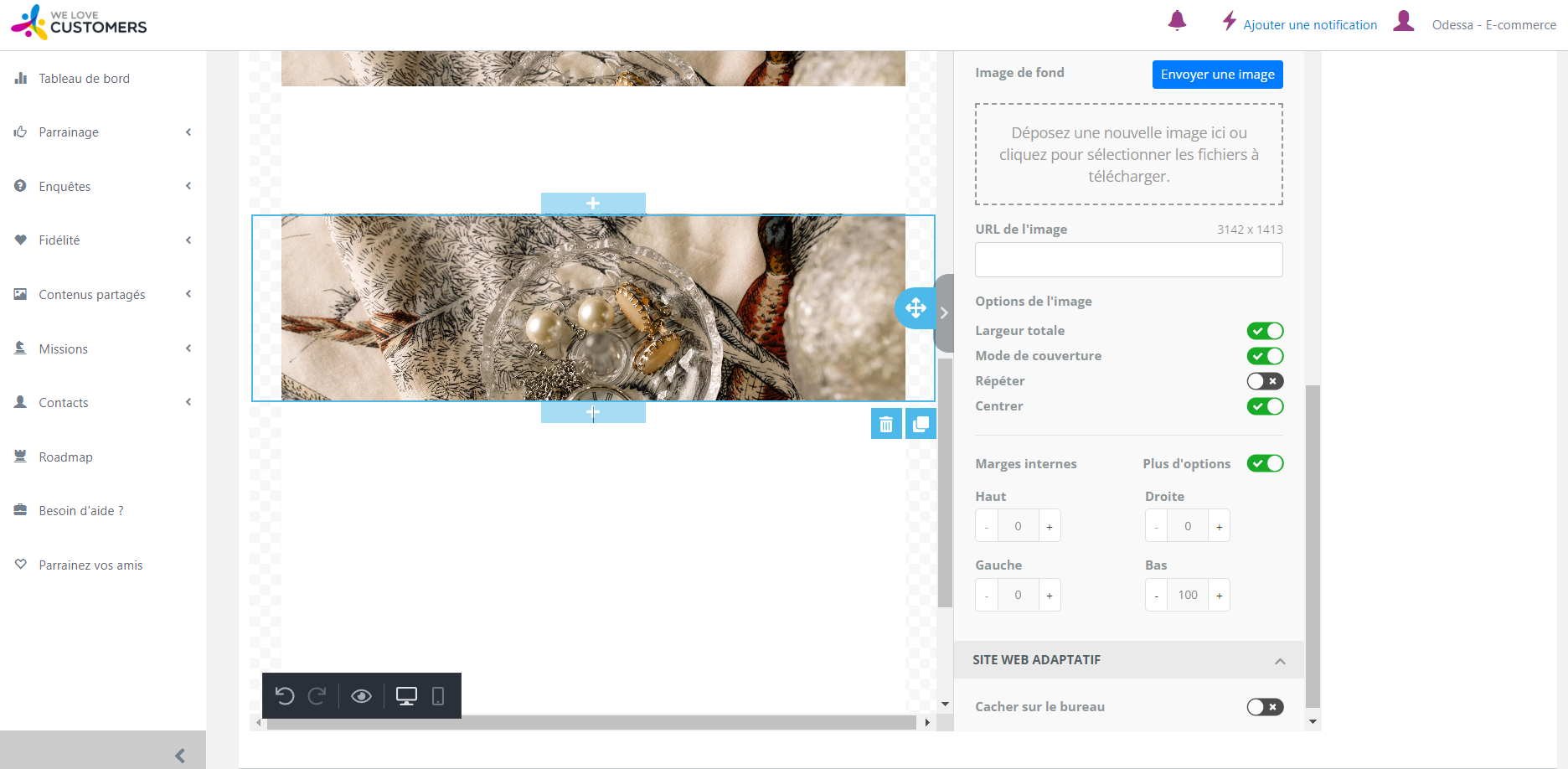Delete the selected image block with the trash icon
This screenshot has height=769, width=1568.
(886, 424)
